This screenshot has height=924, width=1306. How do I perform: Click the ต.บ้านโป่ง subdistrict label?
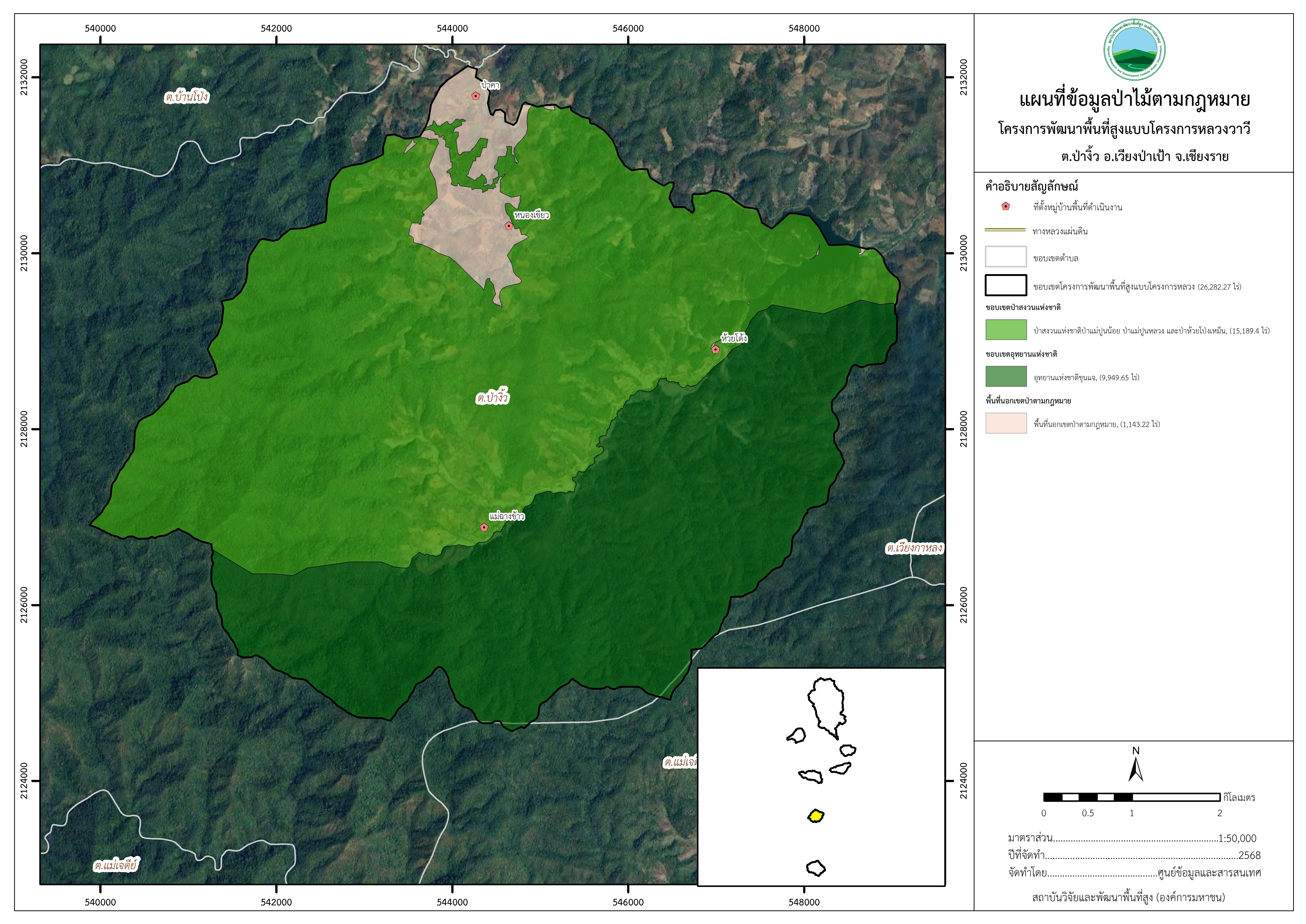pyautogui.click(x=187, y=97)
